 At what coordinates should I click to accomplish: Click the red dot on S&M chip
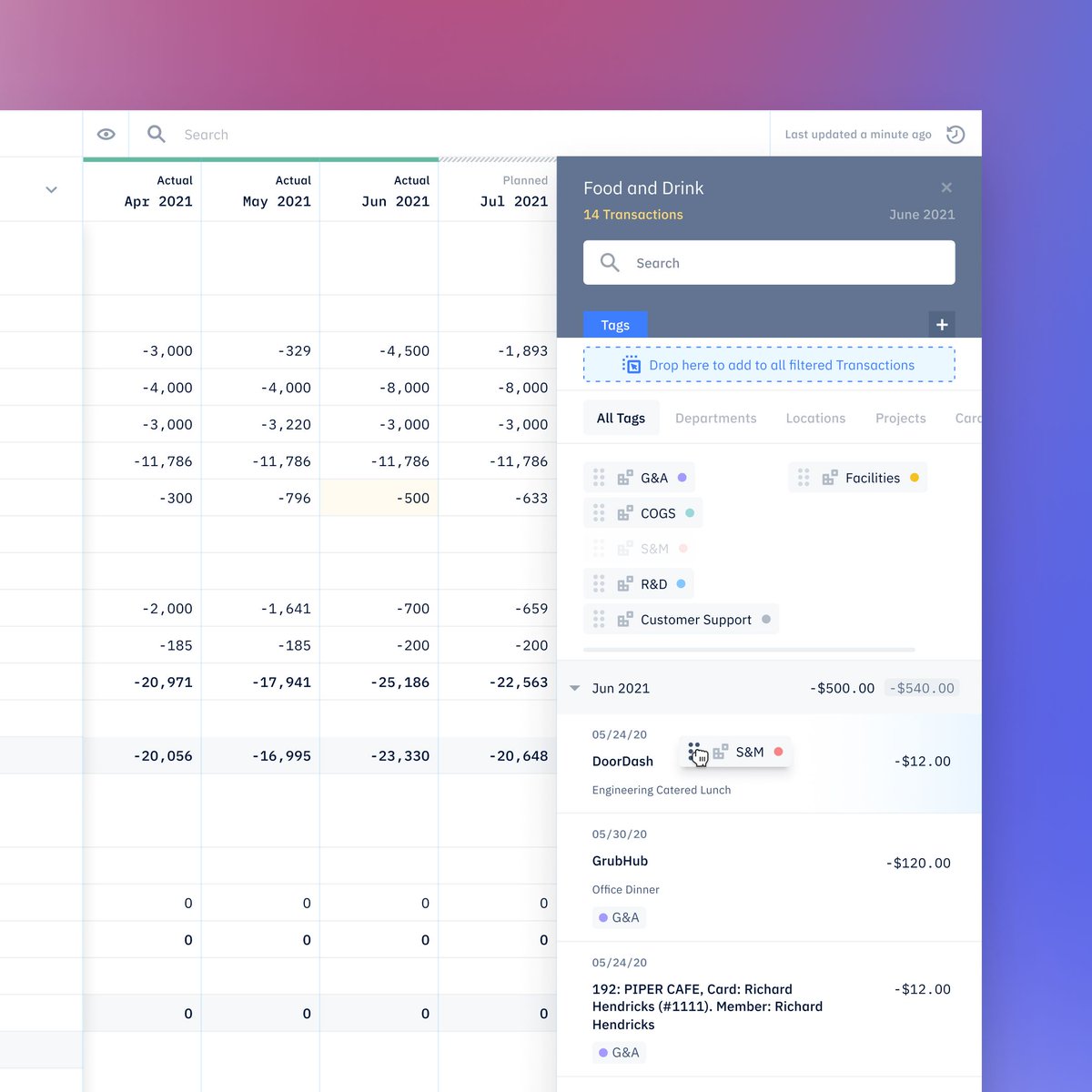click(778, 752)
